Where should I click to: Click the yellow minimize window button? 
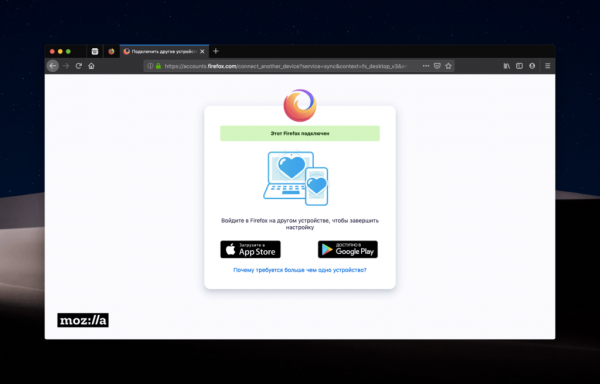pyautogui.click(x=60, y=51)
